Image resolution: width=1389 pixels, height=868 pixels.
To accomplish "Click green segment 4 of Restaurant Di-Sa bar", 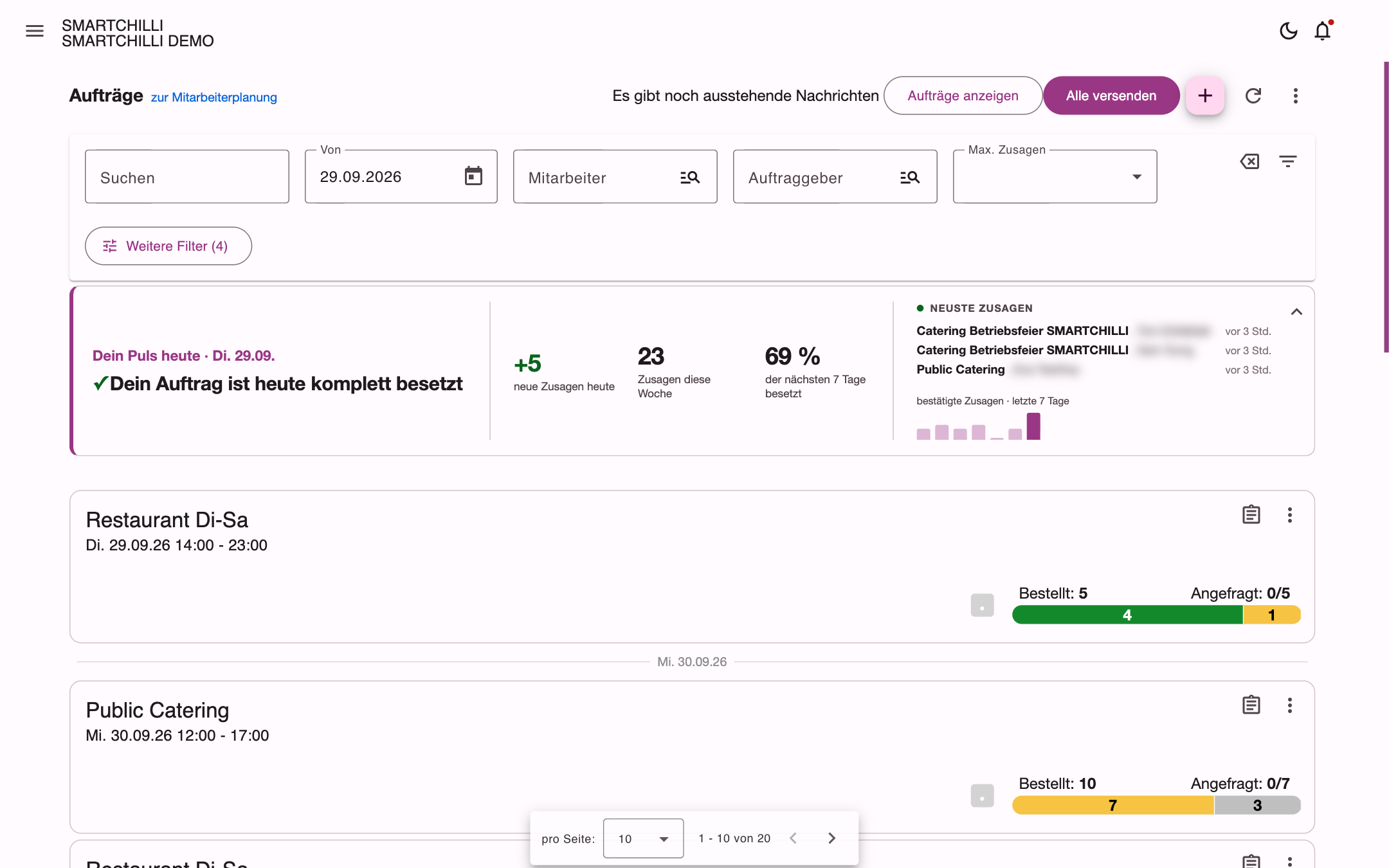I will 1127,615.
